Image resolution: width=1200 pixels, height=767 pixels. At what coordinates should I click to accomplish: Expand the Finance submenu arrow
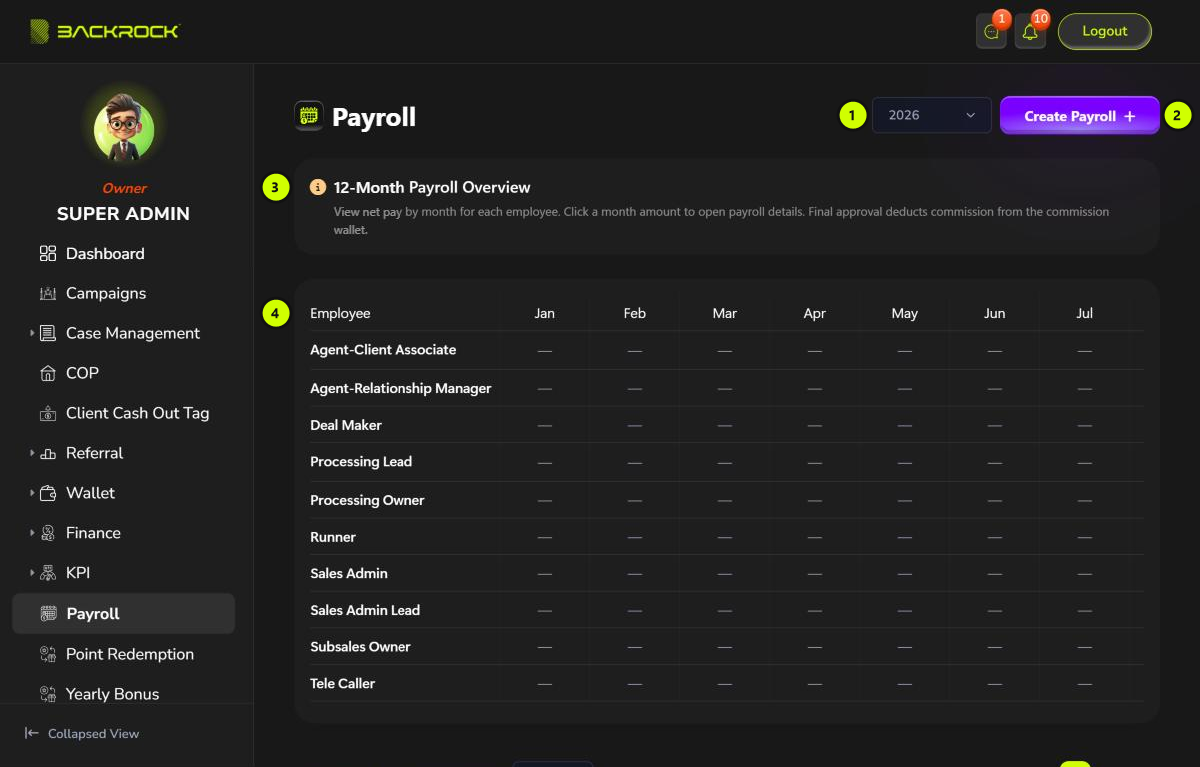pos(32,533)
